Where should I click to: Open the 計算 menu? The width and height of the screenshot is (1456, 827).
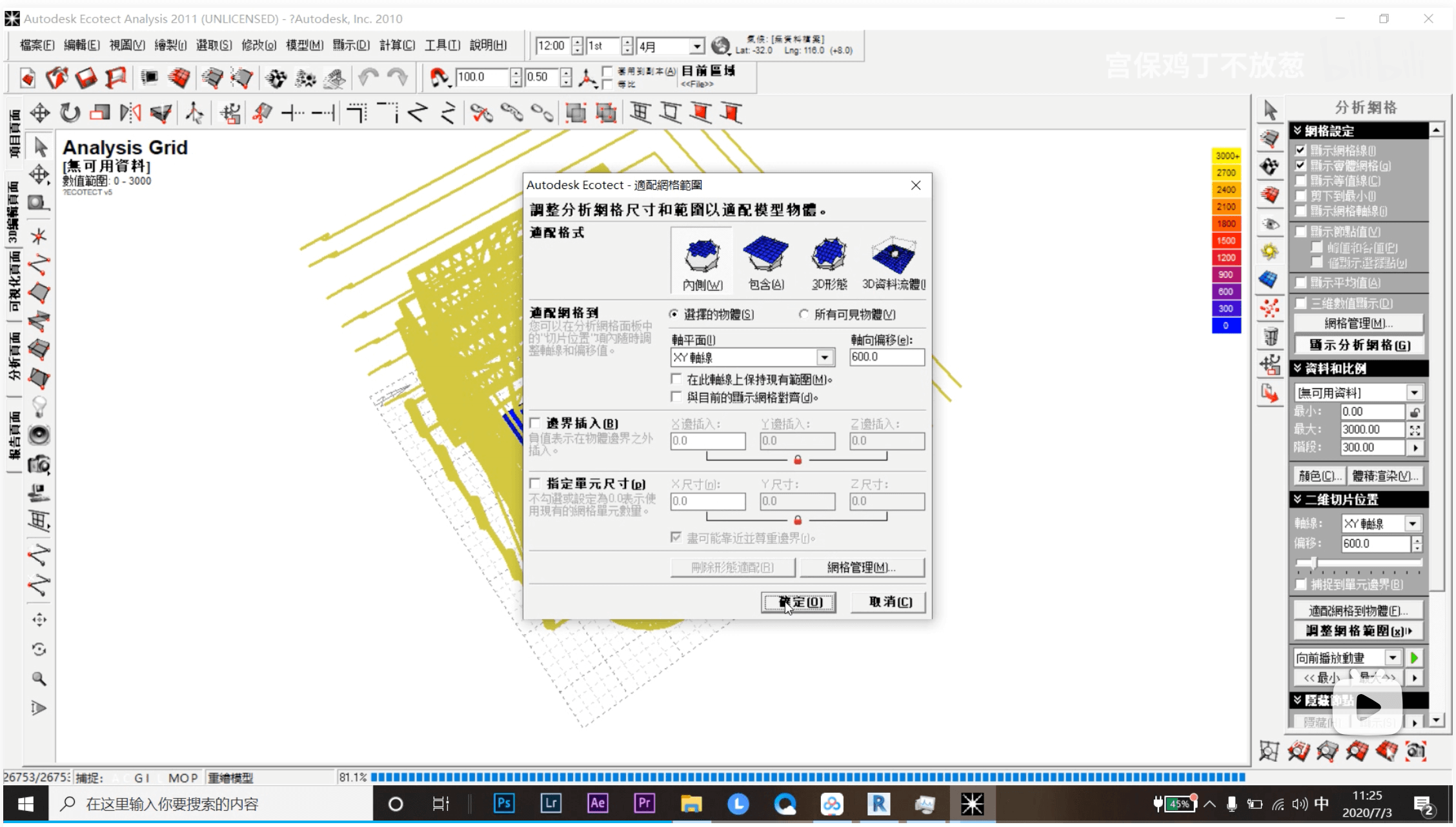coord(396,45)
